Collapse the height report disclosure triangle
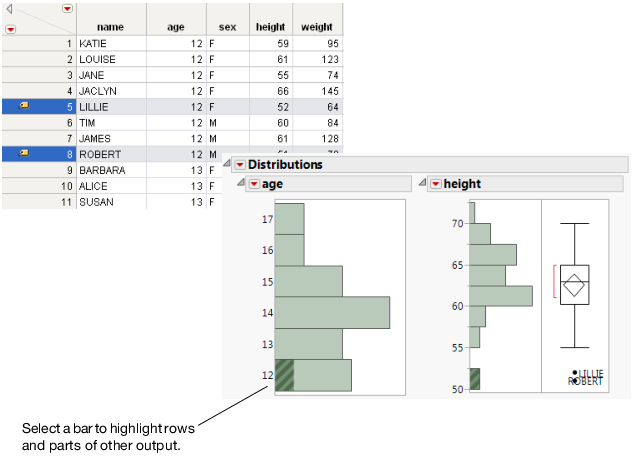 [x=424, y=184]
